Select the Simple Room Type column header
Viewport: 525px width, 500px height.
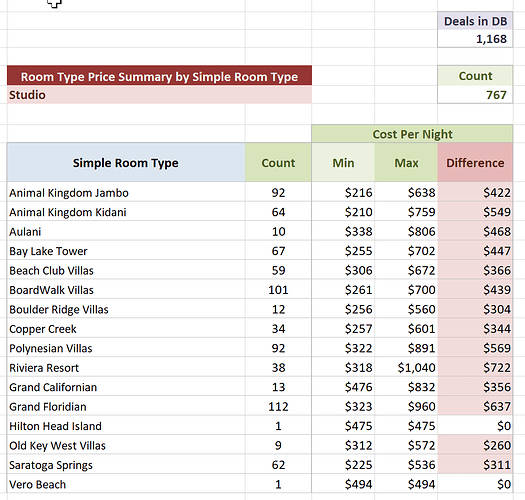tap(126, 163)
